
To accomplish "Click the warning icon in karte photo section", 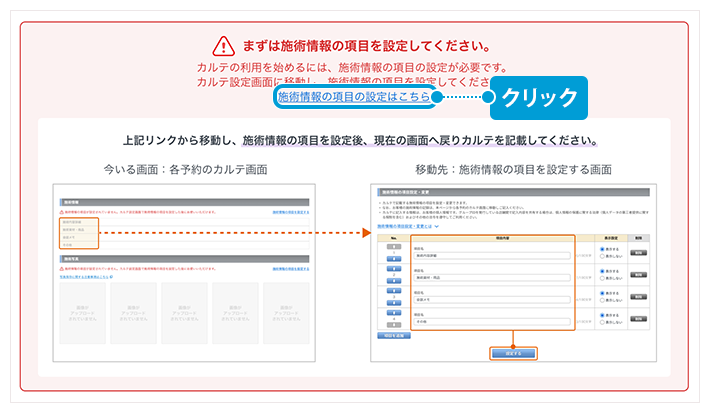I will (62, 269).
